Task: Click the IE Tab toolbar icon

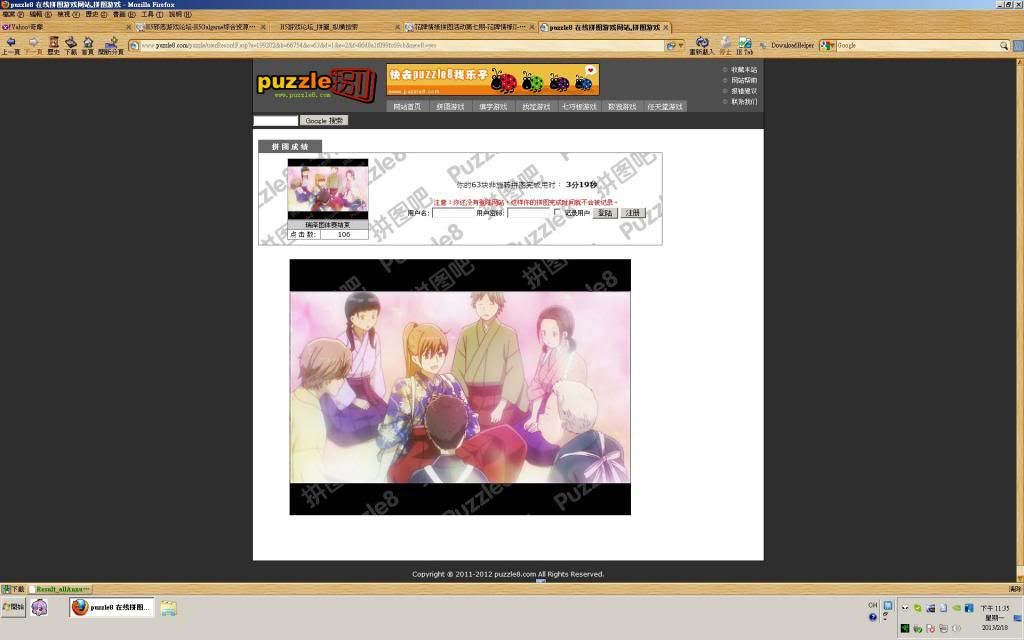Action: pyautogui.click(x=744, y=45)
